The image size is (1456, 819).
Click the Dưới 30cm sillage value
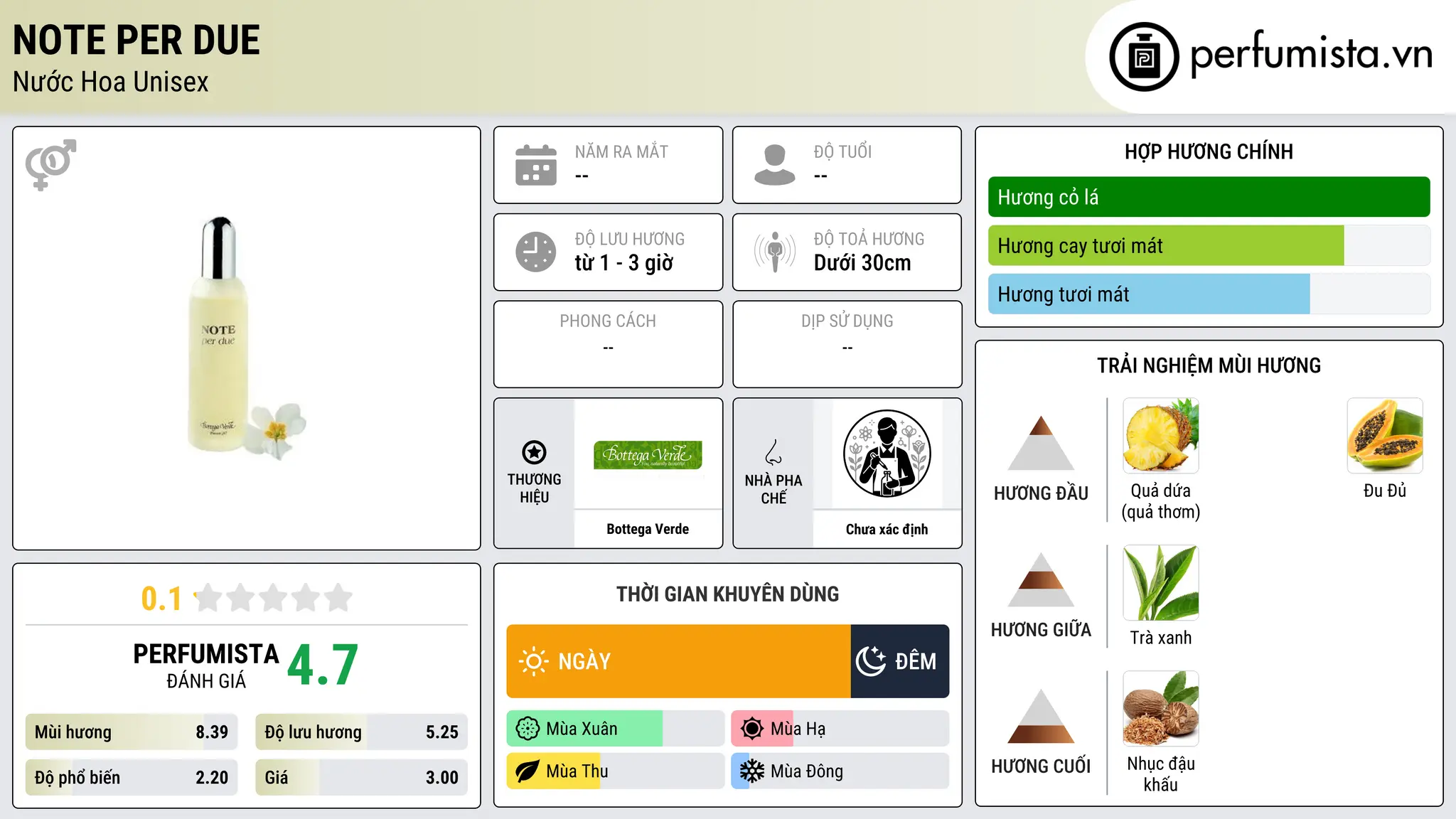862,263
